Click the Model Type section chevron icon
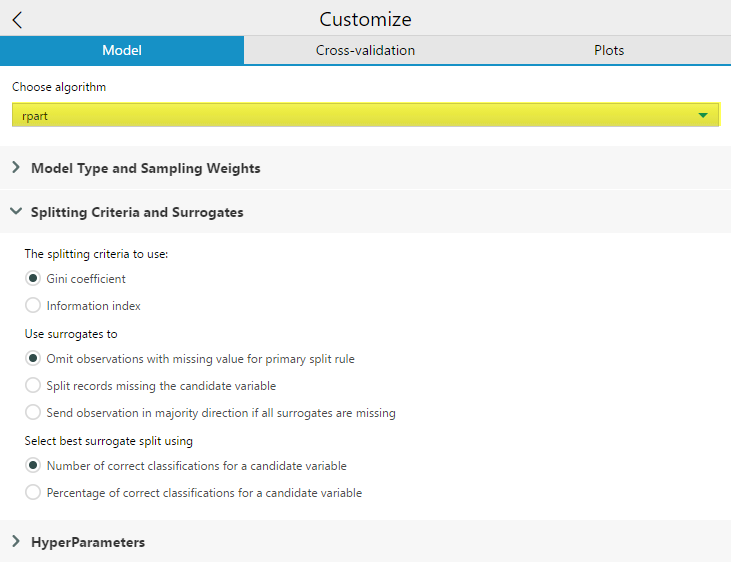 (x=16, y=168)
